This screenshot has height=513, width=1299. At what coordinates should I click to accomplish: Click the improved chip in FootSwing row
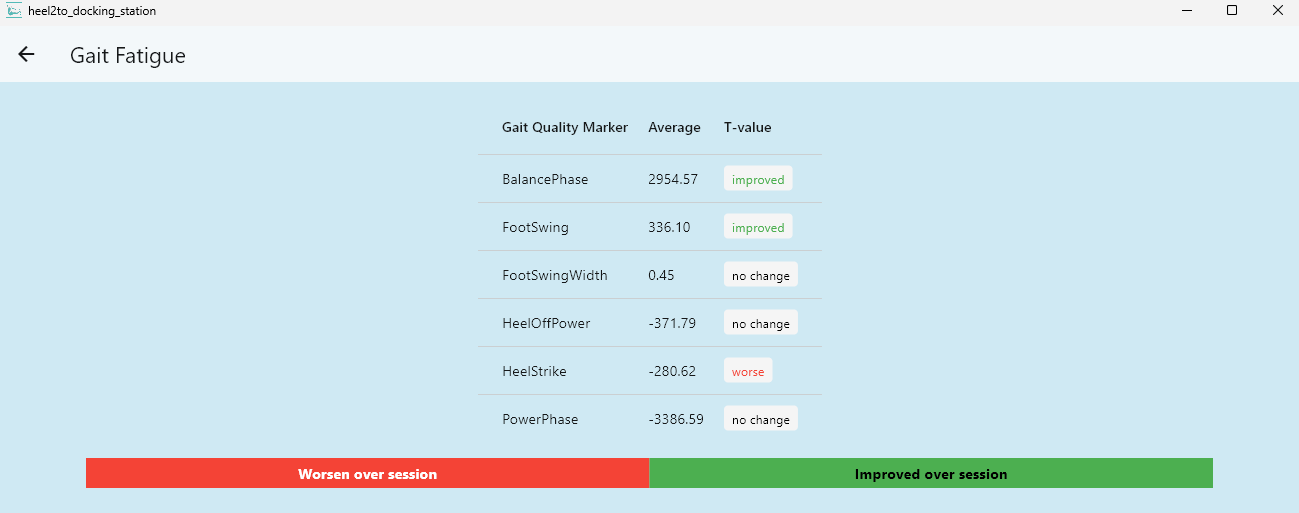(758, 228)
